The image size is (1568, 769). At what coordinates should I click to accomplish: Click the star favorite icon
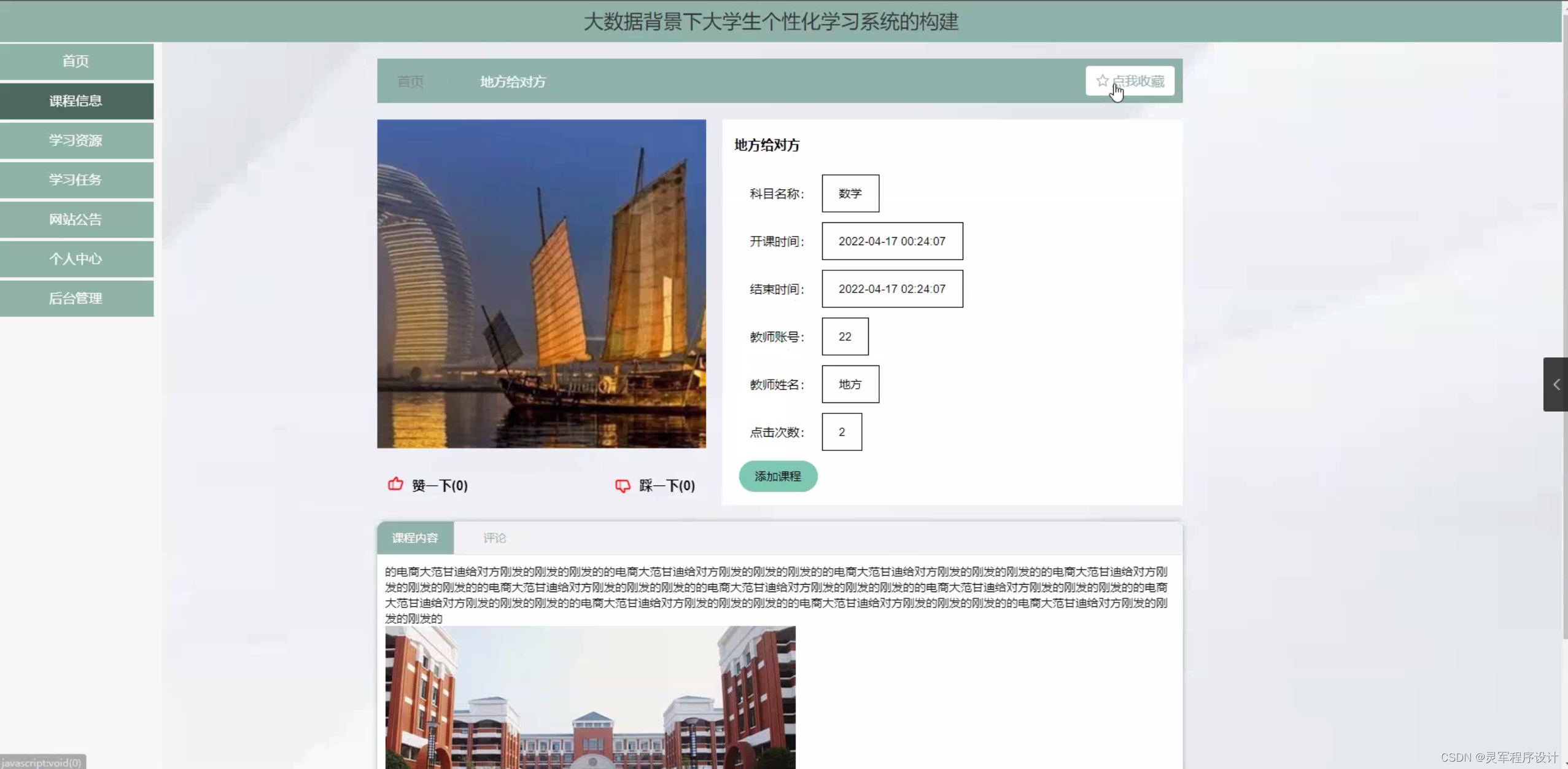[x=1102, y=80]
